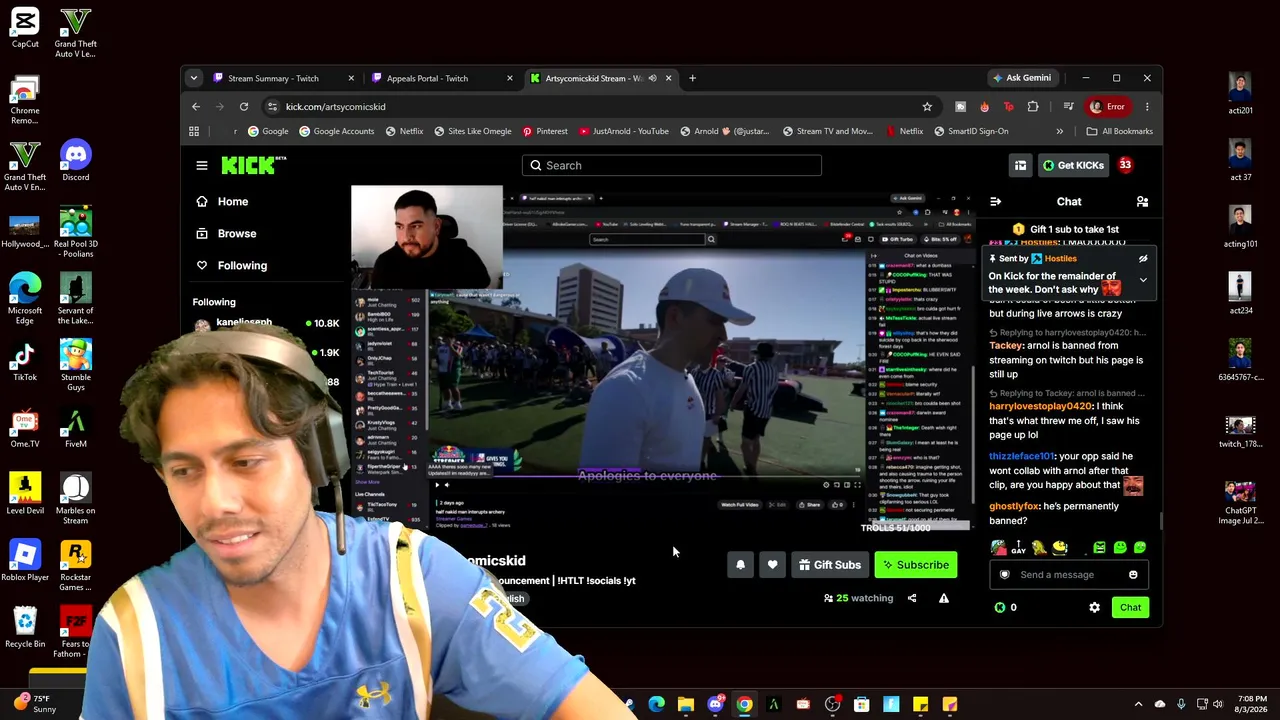Viewport: 1280px width, 720px height.
Task: Expand hidden bookmarks chevron
Action: click(x=1060, y=131)
